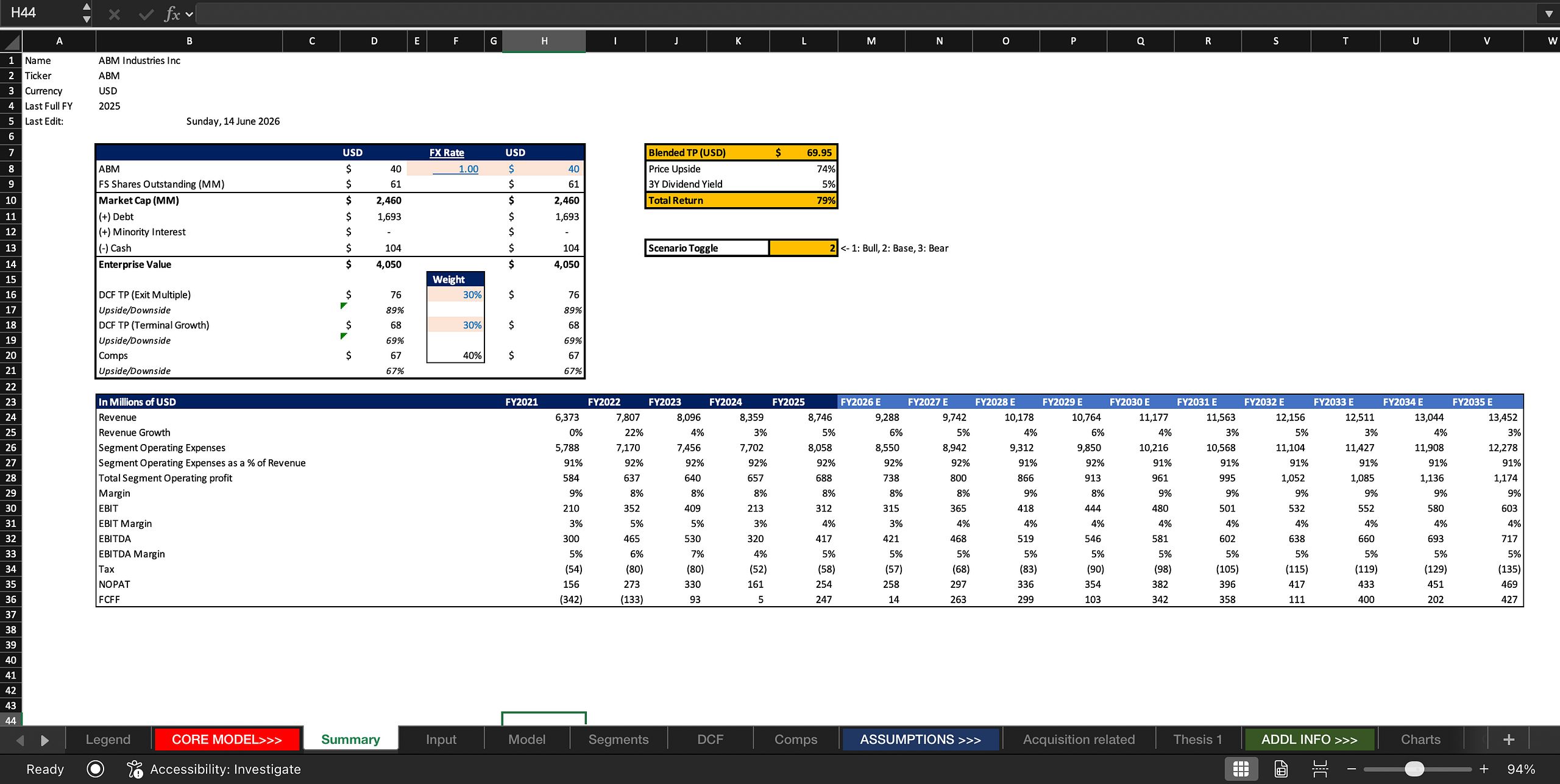Click the zoom out minus button
The width and height of the screenshot is (1560, 784).
(x=1351, y=769)
